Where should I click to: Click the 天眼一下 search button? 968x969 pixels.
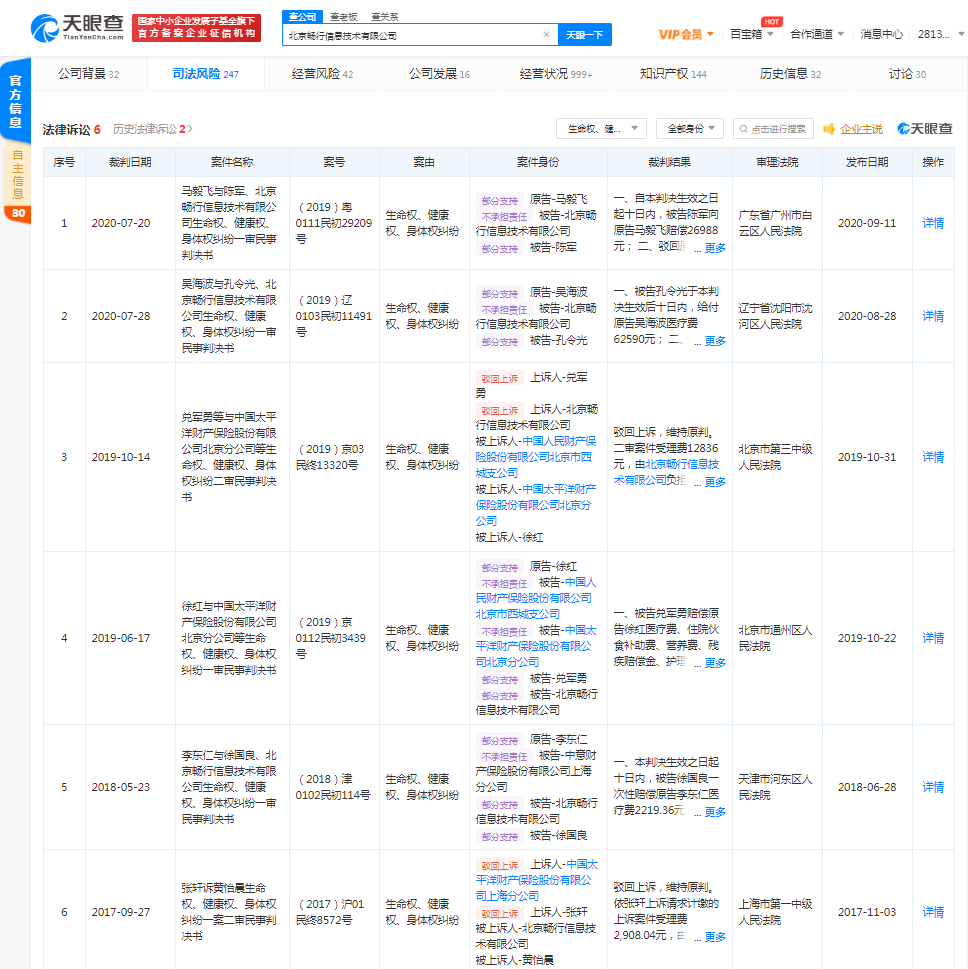[x=584, y=35]
